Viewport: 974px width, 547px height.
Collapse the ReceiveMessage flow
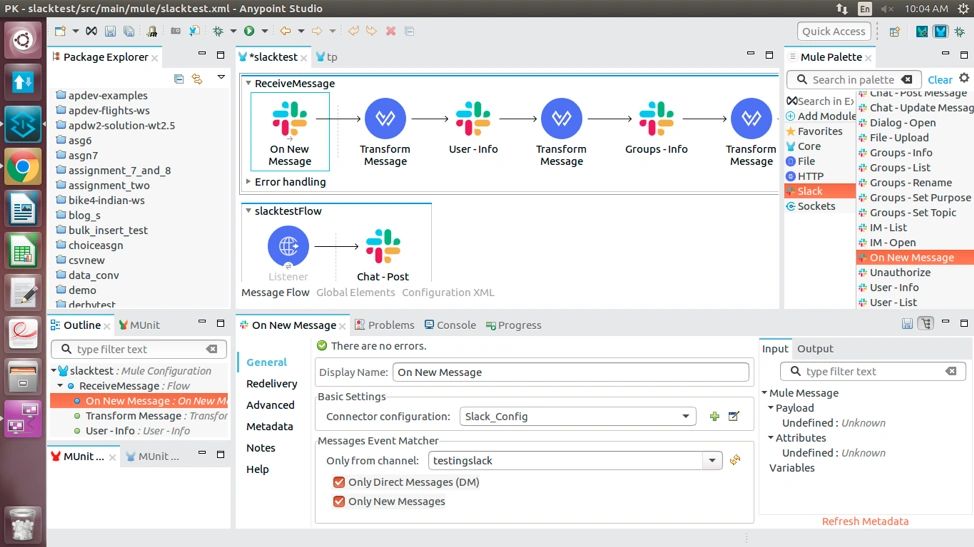pos(248,83)
